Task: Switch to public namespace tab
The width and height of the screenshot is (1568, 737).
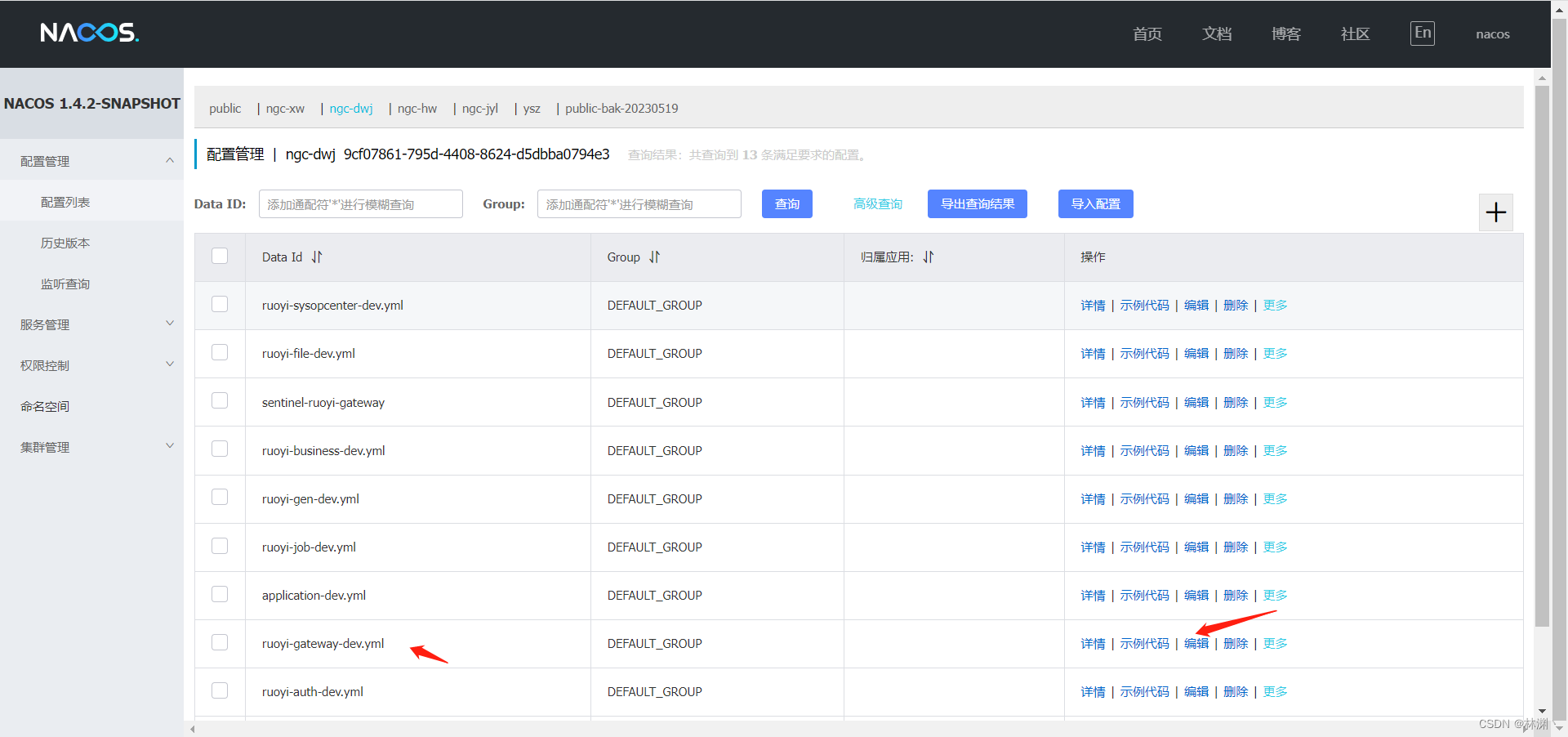Action: [x=225, y=108]
